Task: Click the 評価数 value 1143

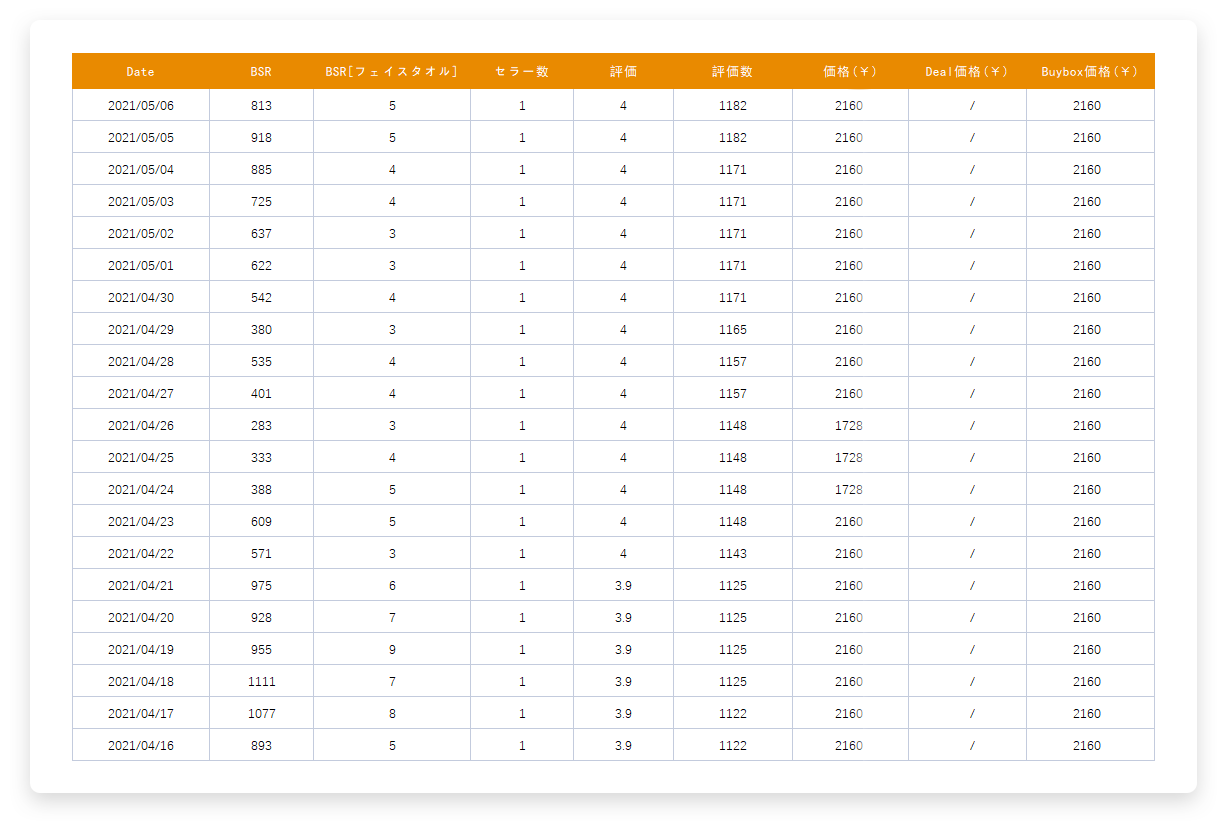Action: click(x=733, y=554)
